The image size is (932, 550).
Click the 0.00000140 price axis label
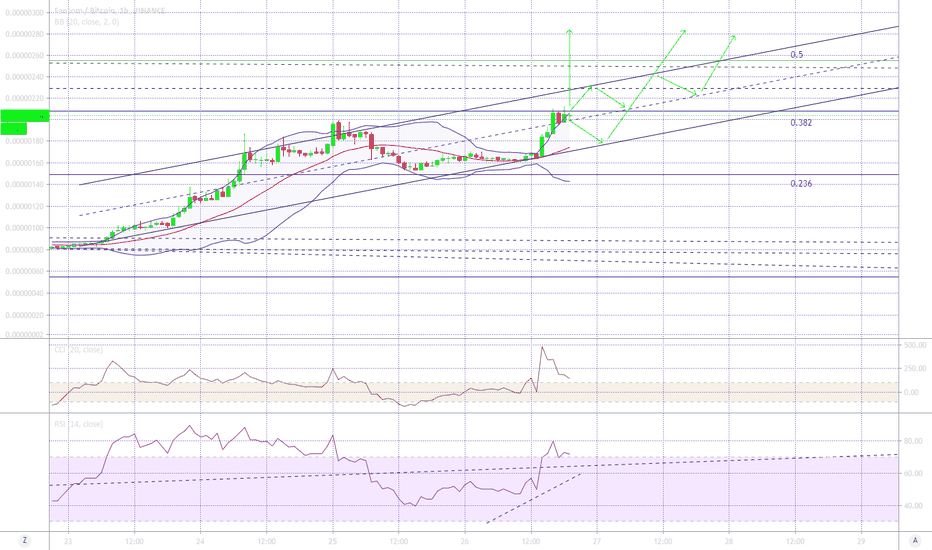[x=24, y=184]
